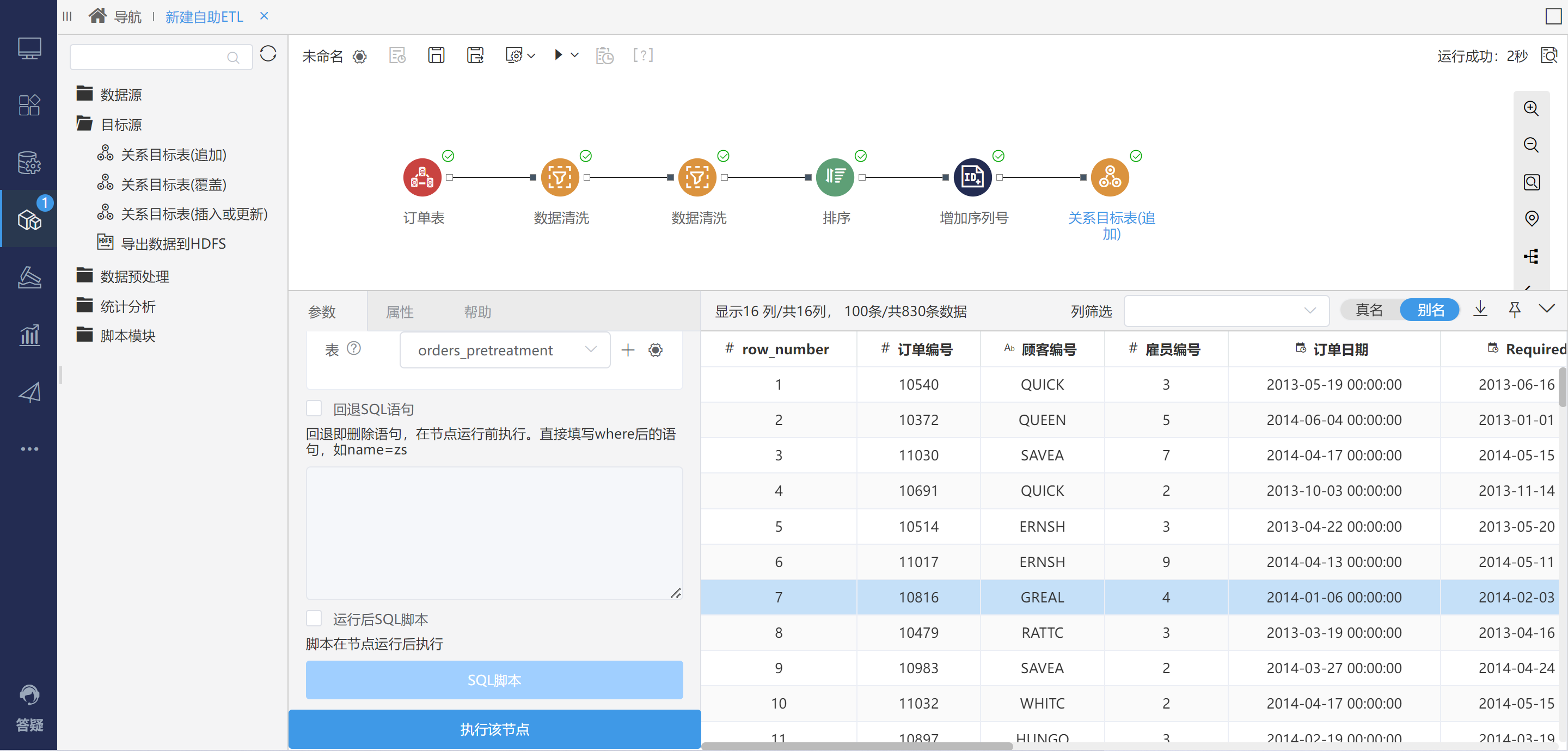
Task: Select the first 数据清洗 node
Action: click(x=559, y=177)
